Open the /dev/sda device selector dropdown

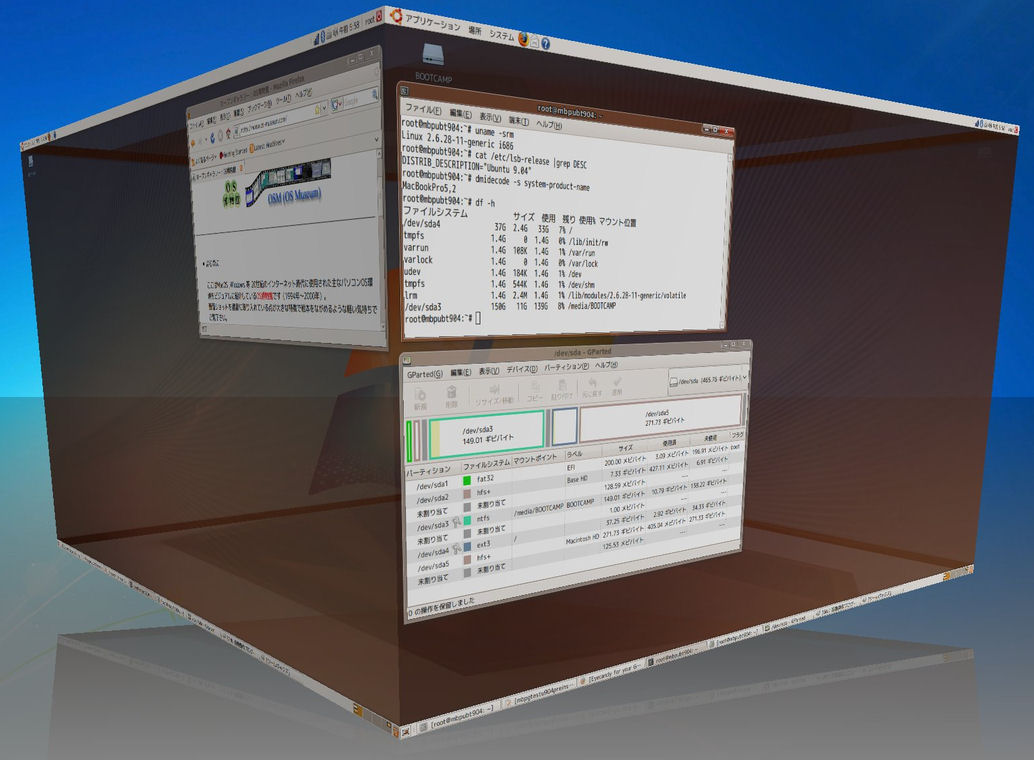pyautogui.click(x=708, y=380)
